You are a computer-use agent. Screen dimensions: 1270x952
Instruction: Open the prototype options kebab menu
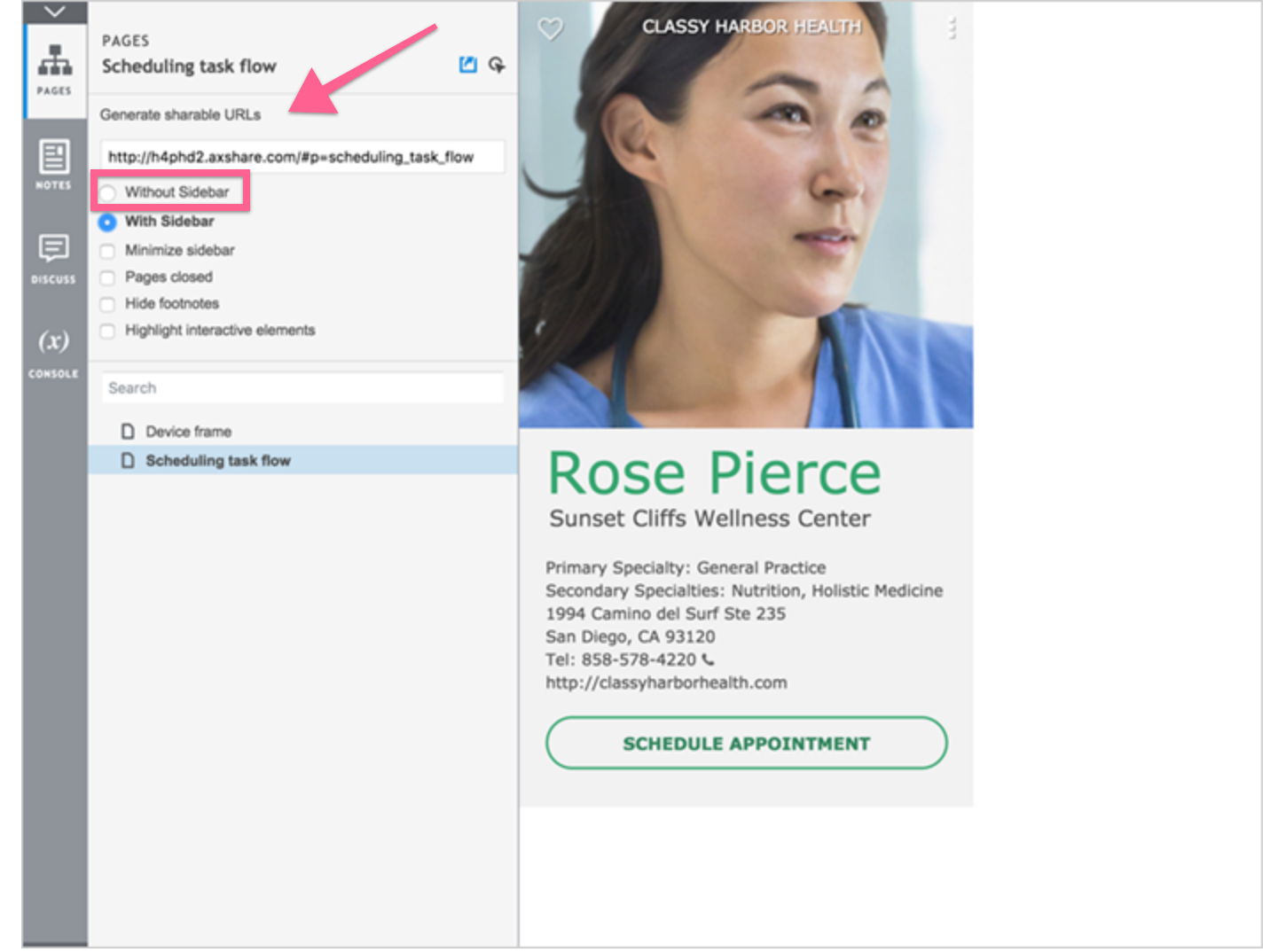pos(952,27)
